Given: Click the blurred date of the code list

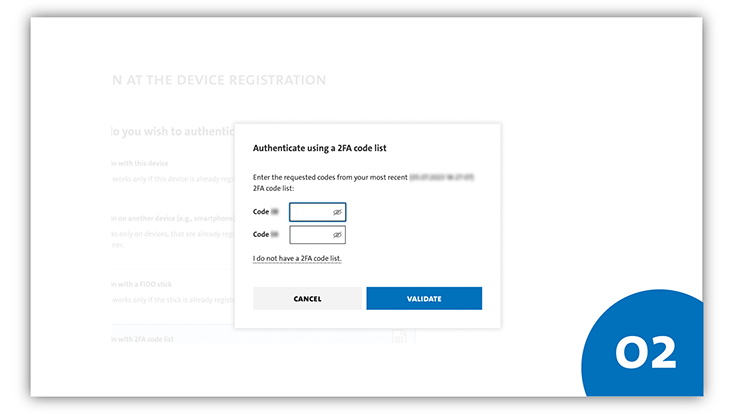Looking at the screenshot, I should (x=441, y=176).
